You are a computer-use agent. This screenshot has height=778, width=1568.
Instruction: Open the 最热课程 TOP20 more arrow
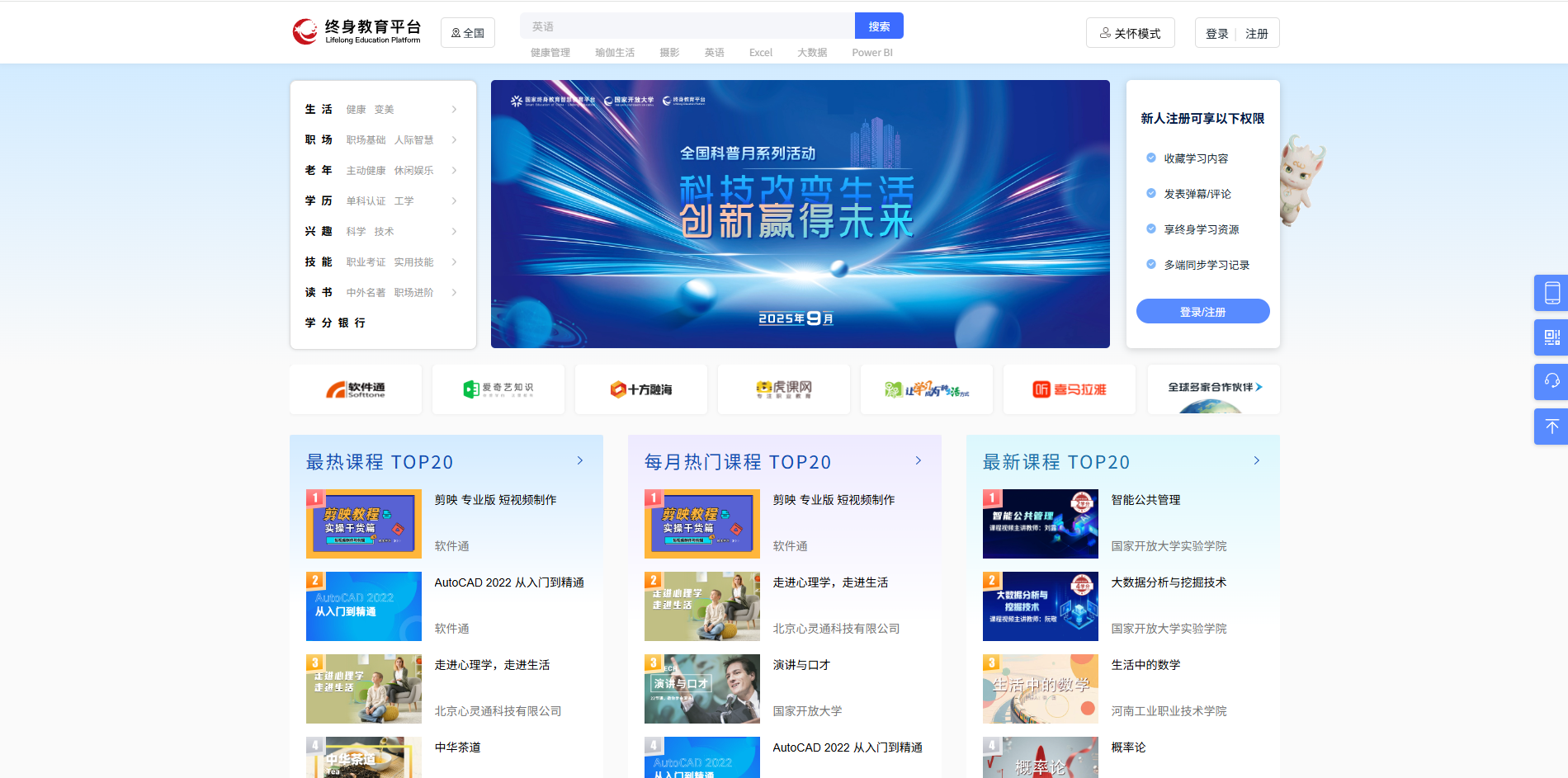(581, 460)
